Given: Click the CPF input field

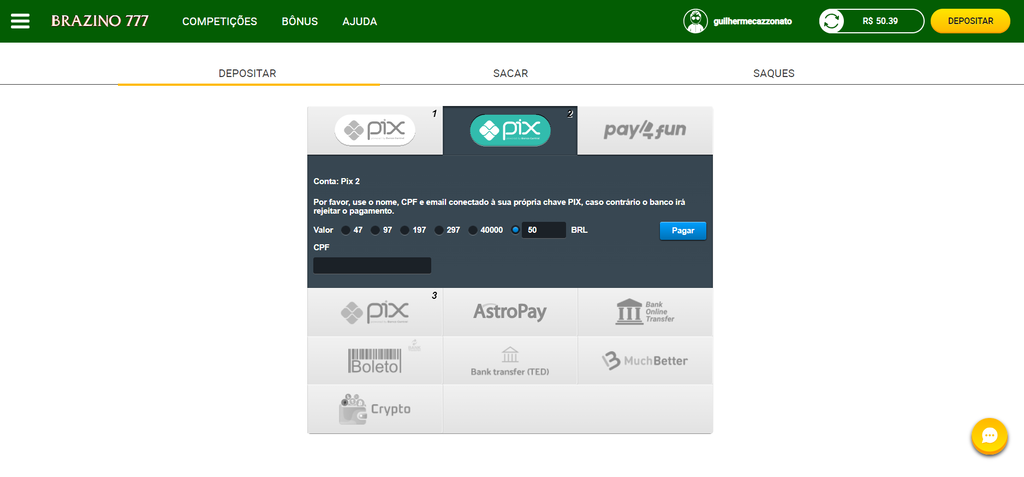Looking at the screenshot, I should (x=372, y=265).
